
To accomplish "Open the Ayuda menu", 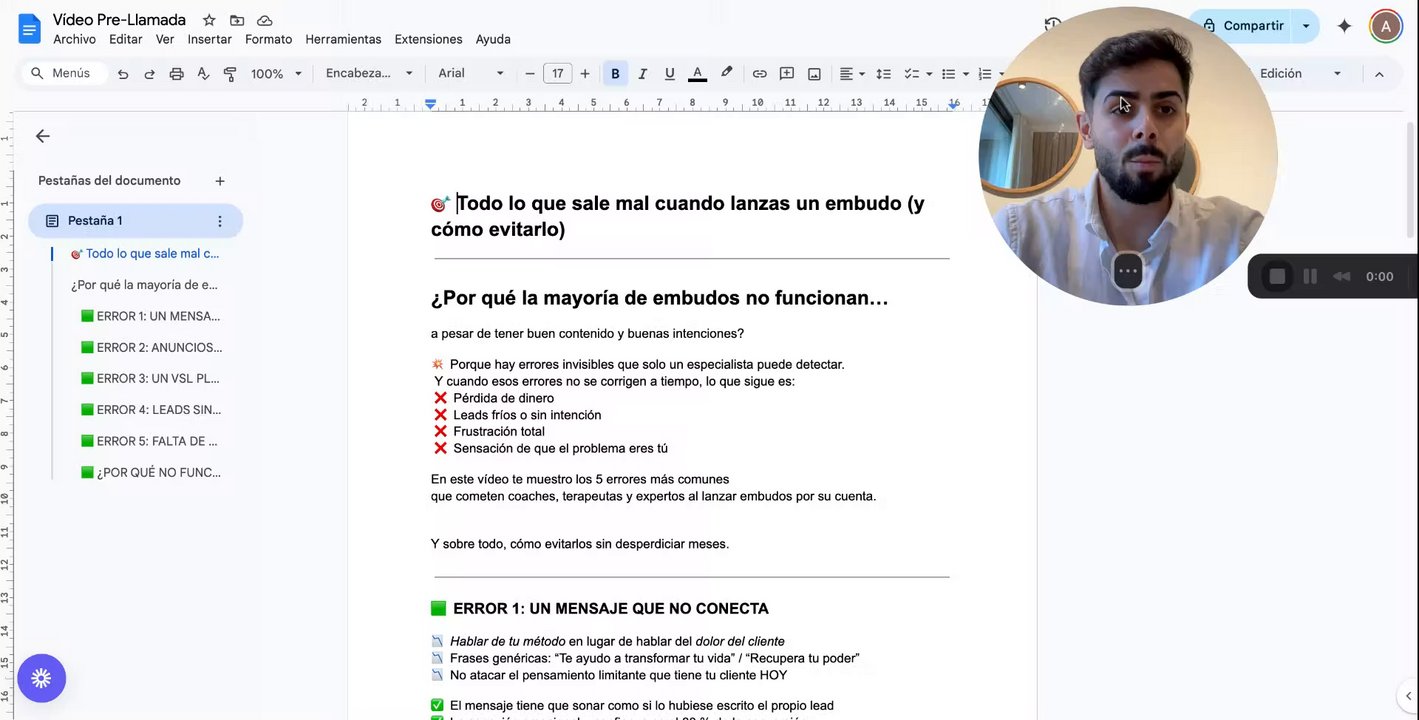I will coord(493,40).
